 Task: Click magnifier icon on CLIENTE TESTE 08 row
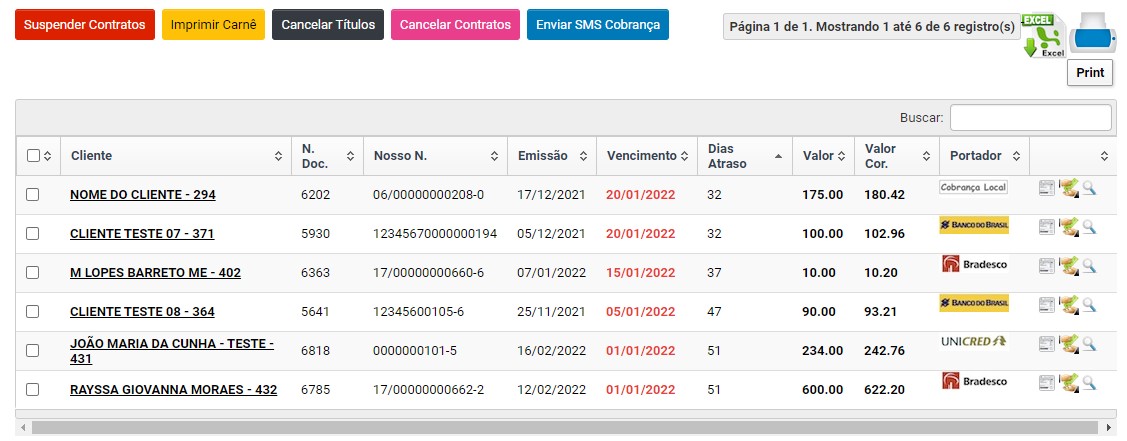click(1089, 305)
